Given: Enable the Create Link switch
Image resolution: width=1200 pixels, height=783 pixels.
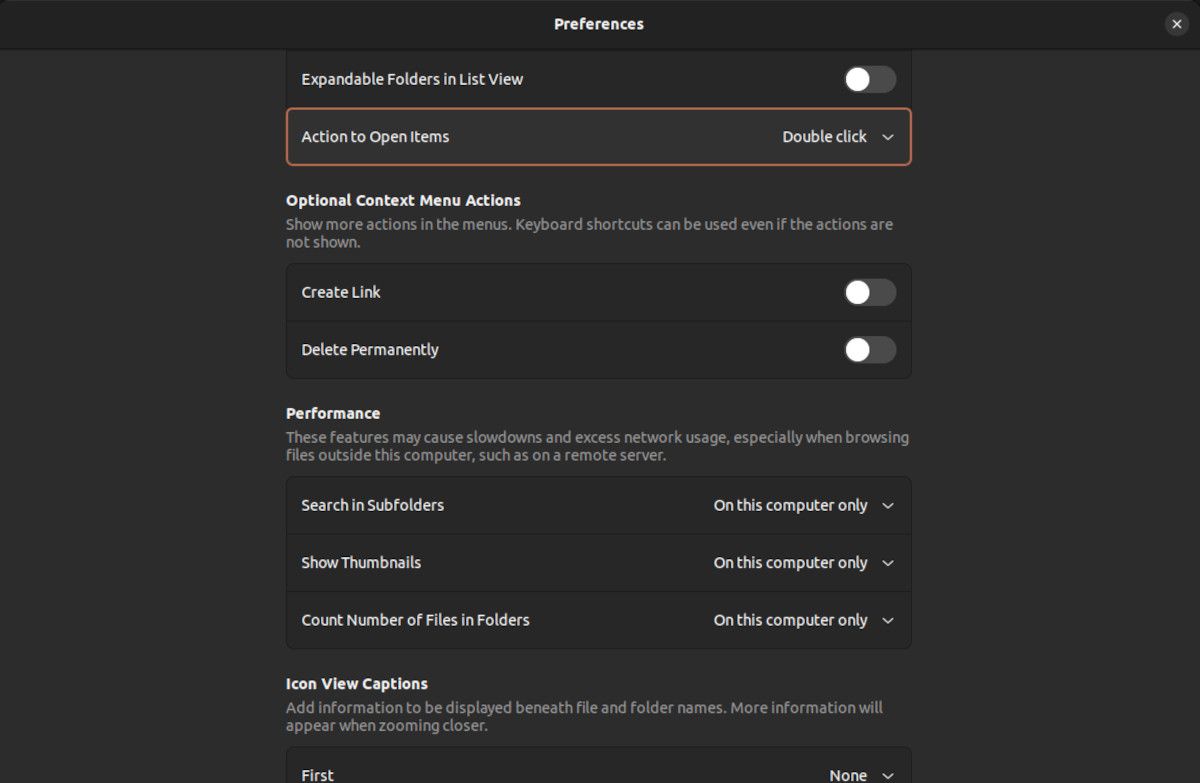Looking at the screenshot, I should [869, 292].
